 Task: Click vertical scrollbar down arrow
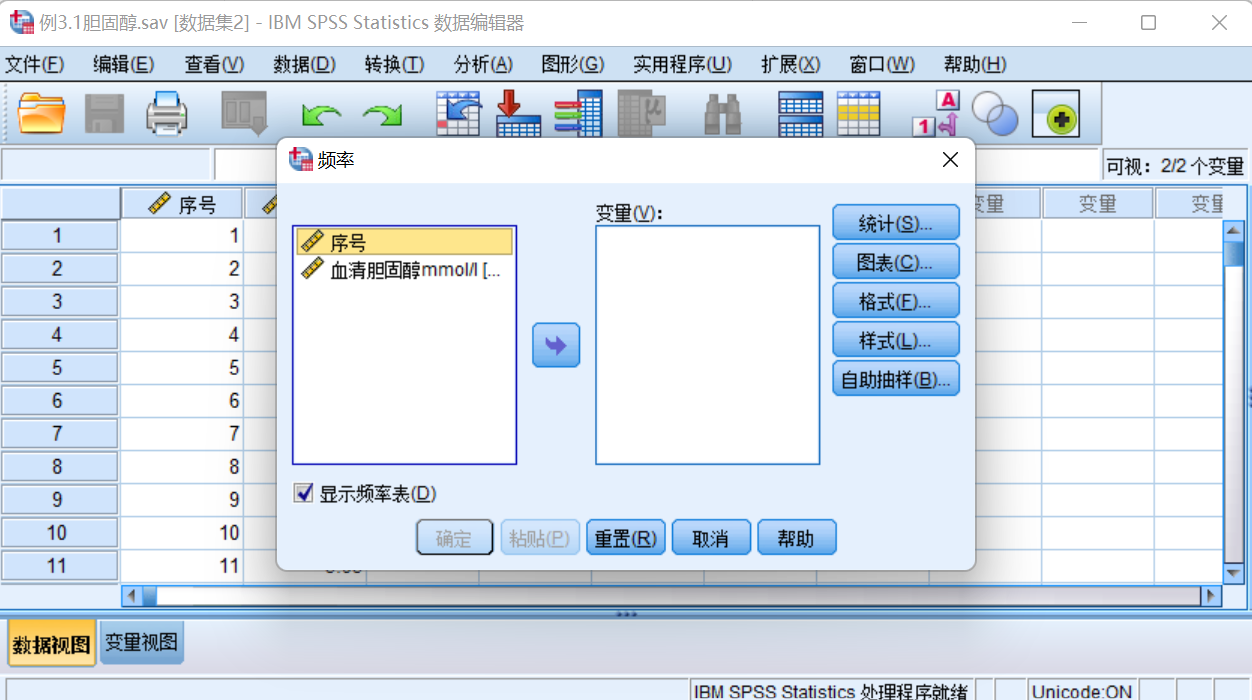[1234, 572]
